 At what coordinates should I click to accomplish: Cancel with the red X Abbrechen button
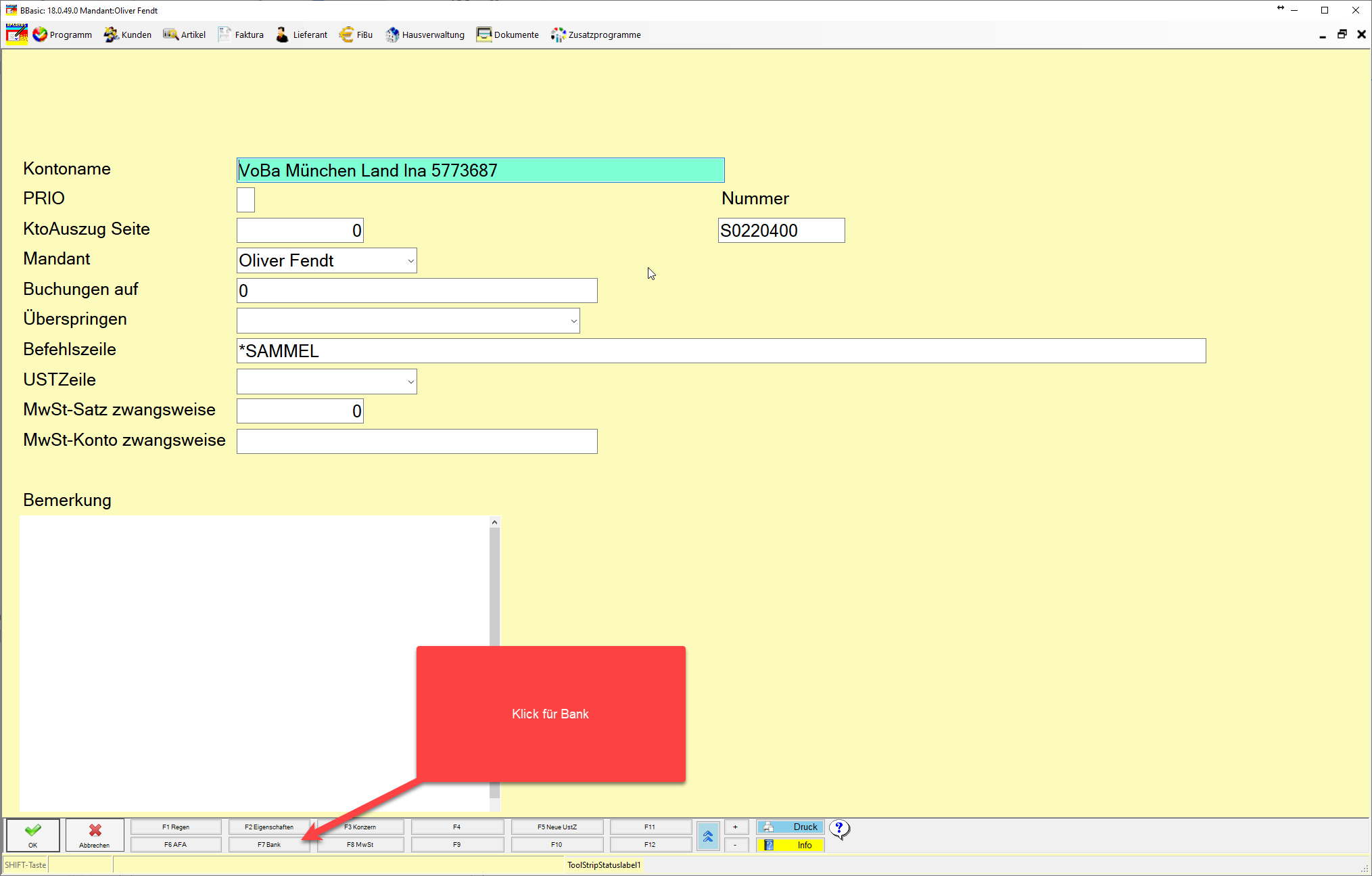[x=95, y=835]
